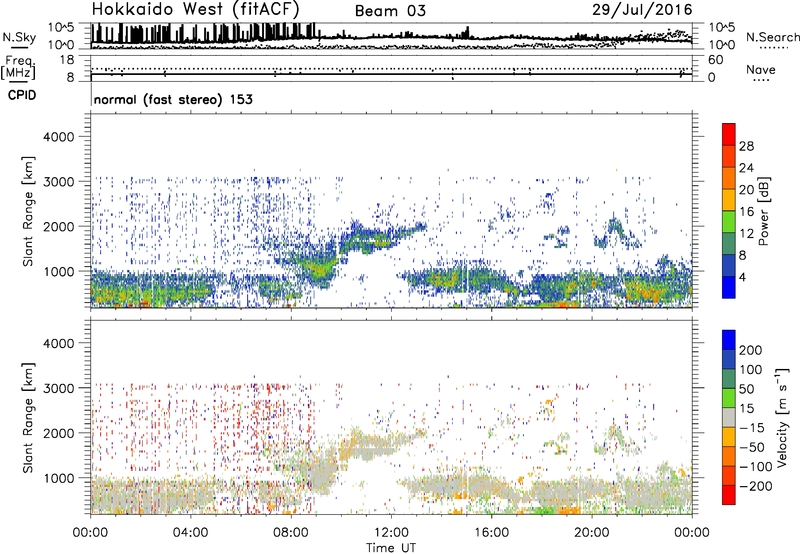Click the "60" tick on the Nave axis
The height and width of the screenshot is (554, 800).
click(716, 60)
